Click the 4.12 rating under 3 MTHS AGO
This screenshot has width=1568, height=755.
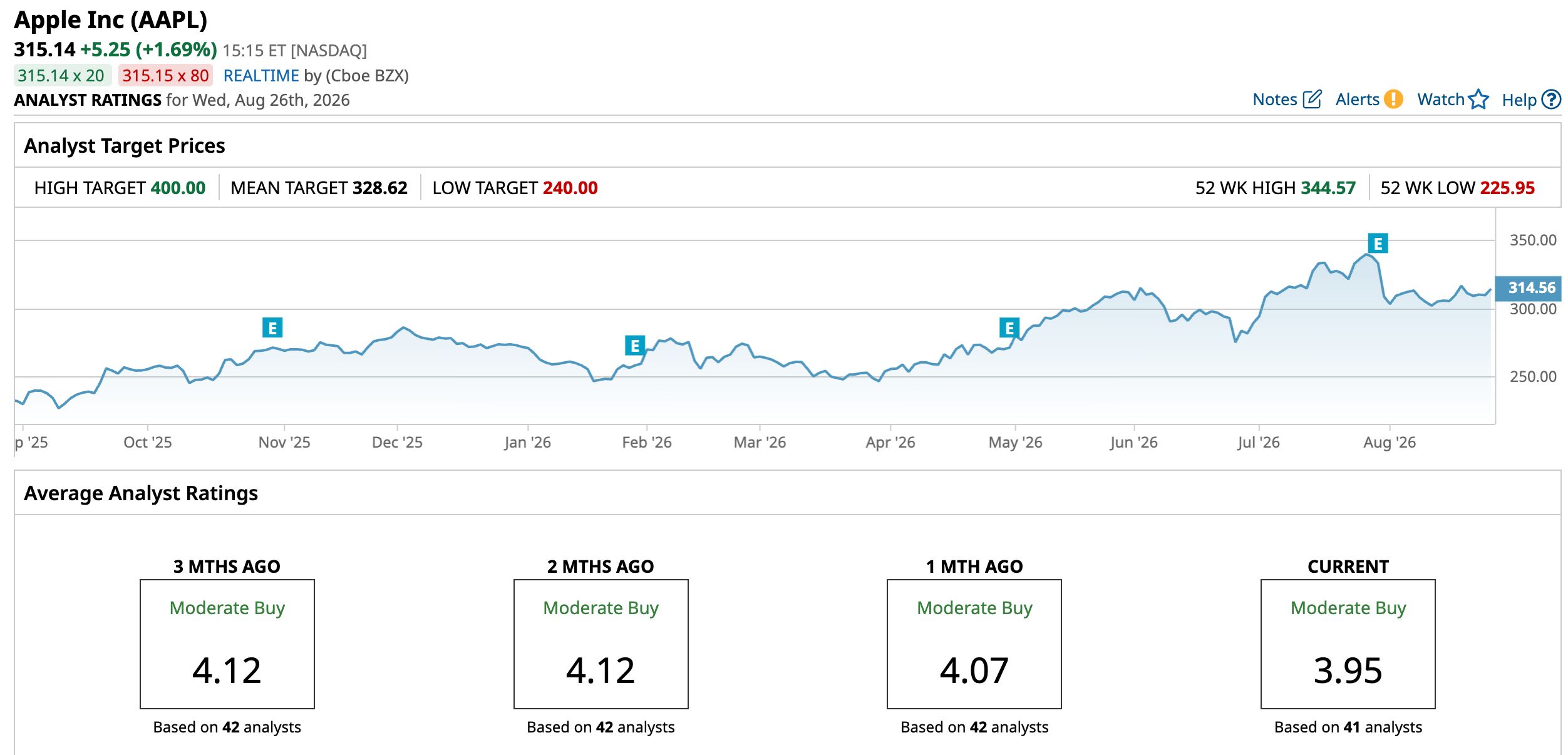click(227, 670)
